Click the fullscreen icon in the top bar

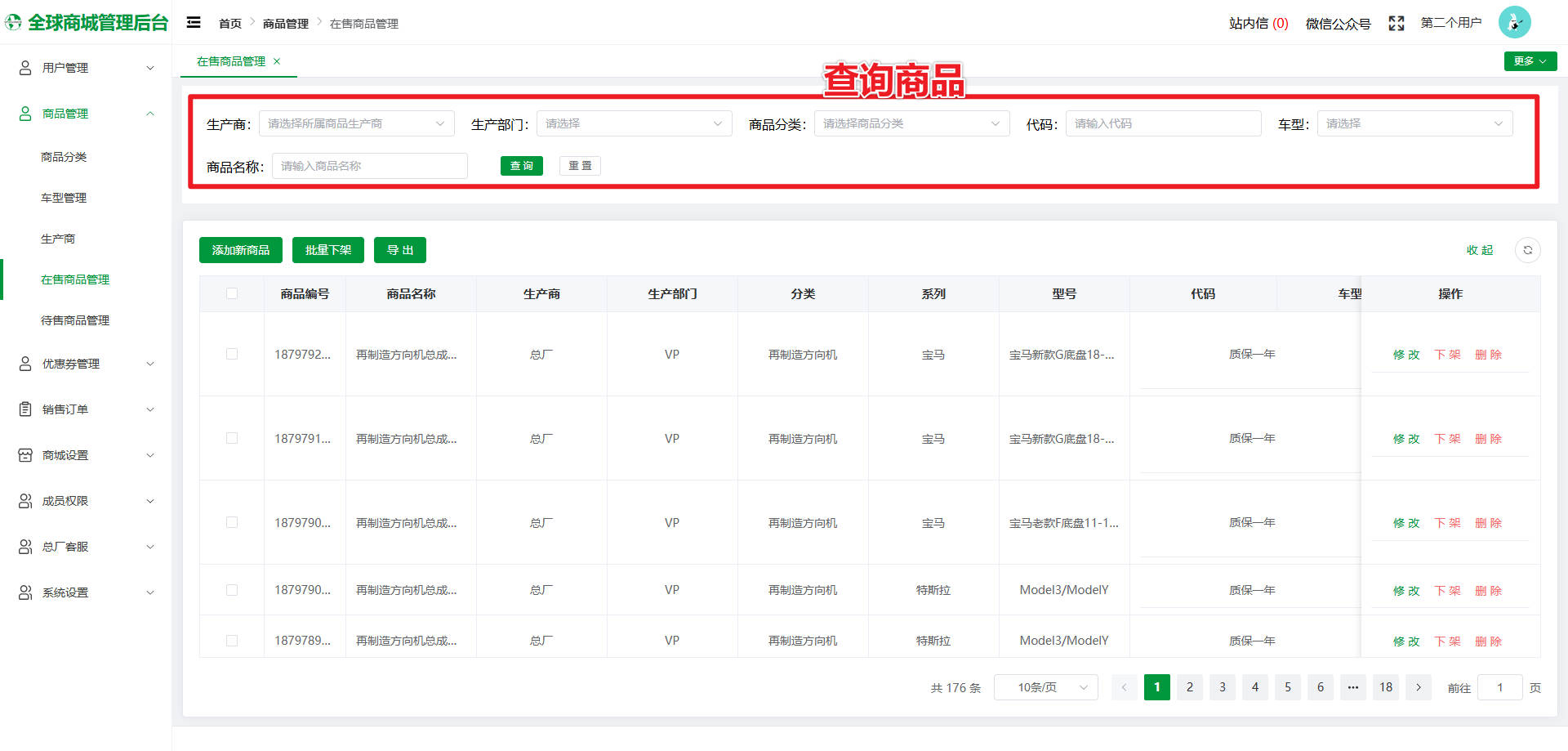[1396, 23]
